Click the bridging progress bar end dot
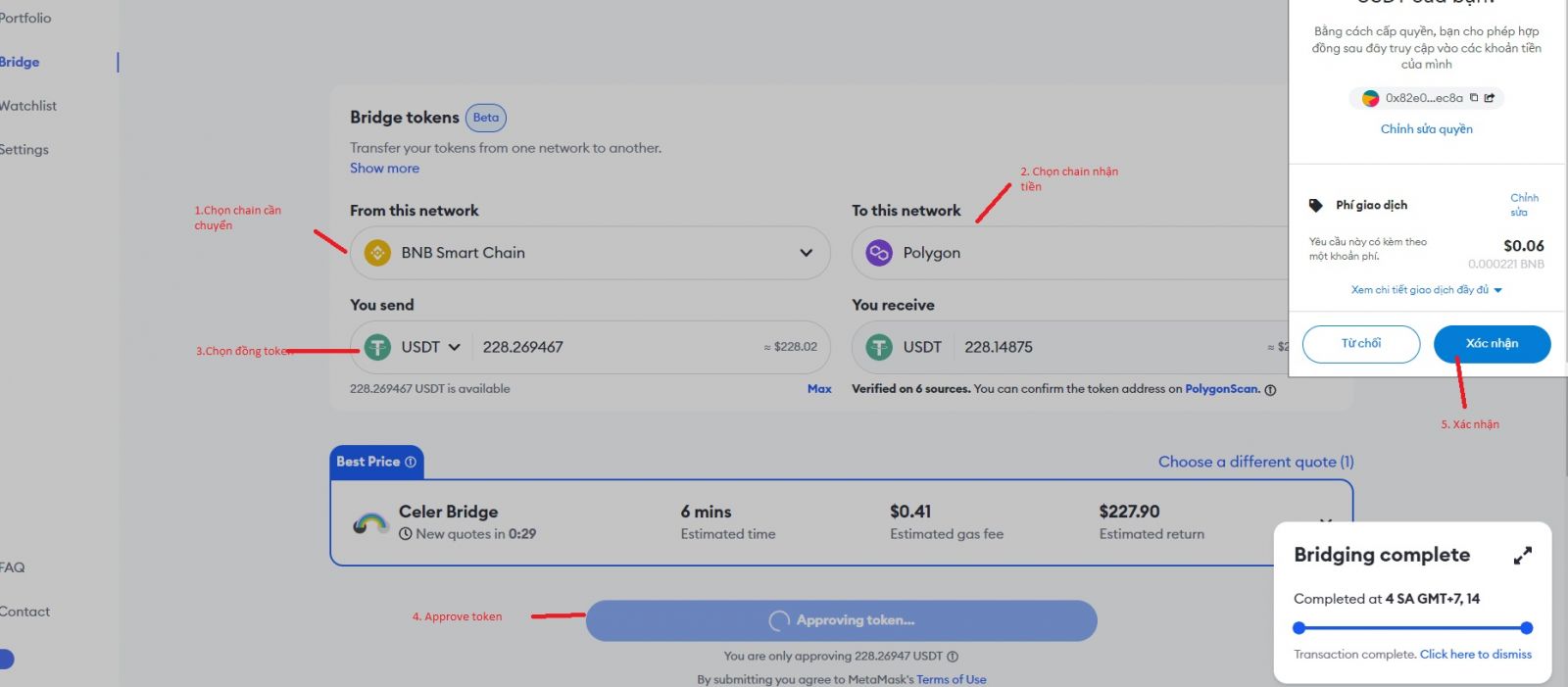 pyautogui.click(x=1526, y=628)
